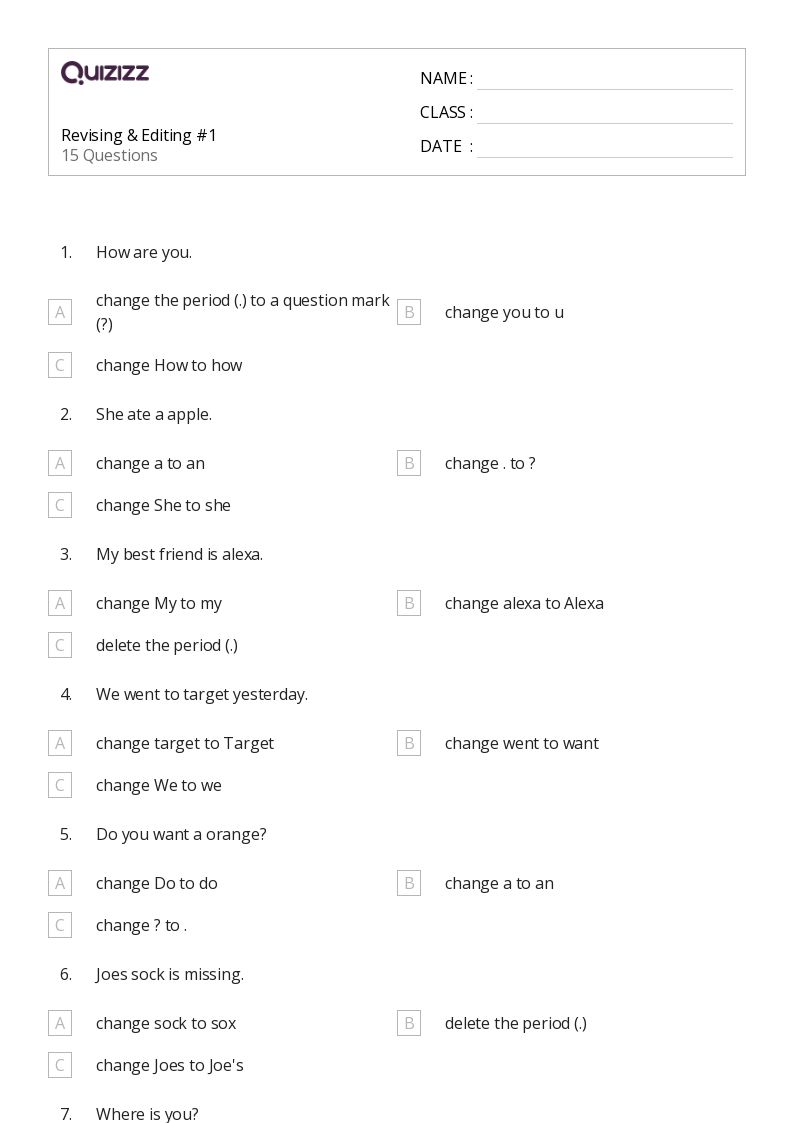Image resolution: width=794 pixels, height=1123 pixels.
Task: Mark 'change Do to do' box
Action: point(60,883)
